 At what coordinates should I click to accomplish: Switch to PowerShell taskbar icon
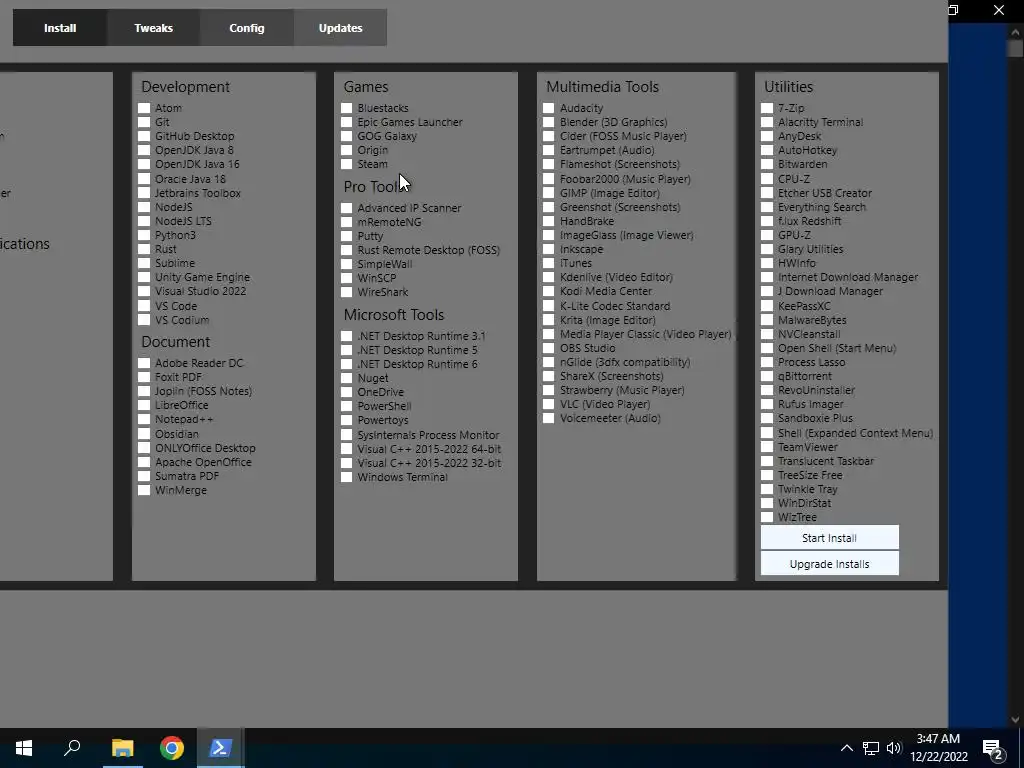tap(220, 748)
